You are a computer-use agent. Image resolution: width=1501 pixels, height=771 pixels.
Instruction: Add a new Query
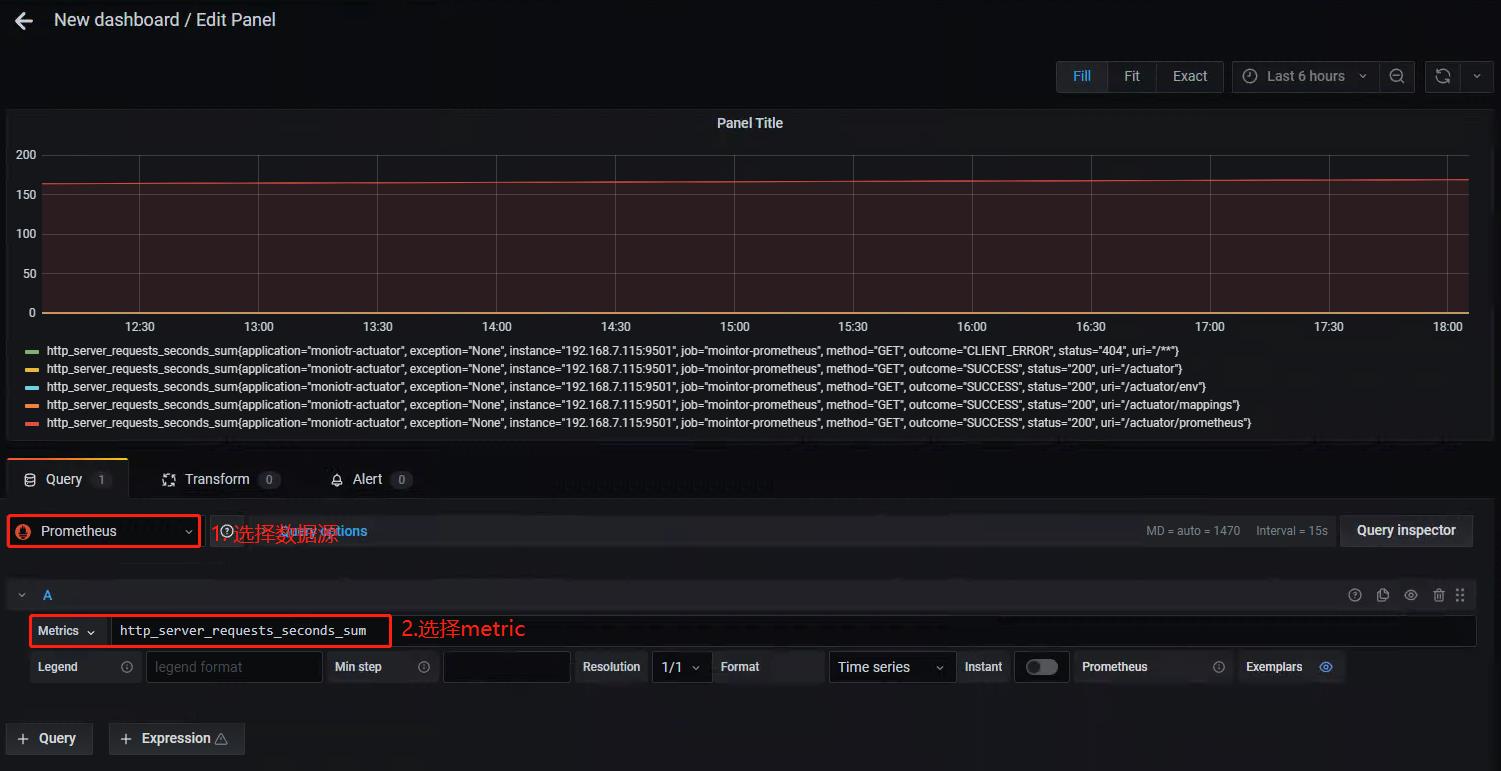tap(48, 739)
